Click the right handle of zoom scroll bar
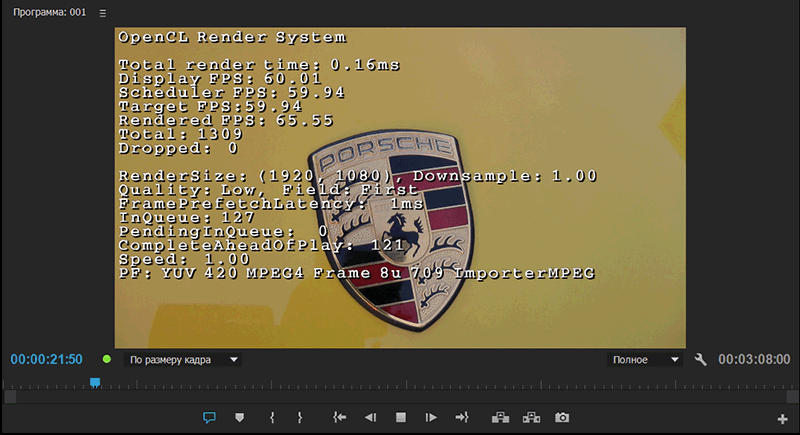This screenshot has height=435, width=800. tap(792, 396)
